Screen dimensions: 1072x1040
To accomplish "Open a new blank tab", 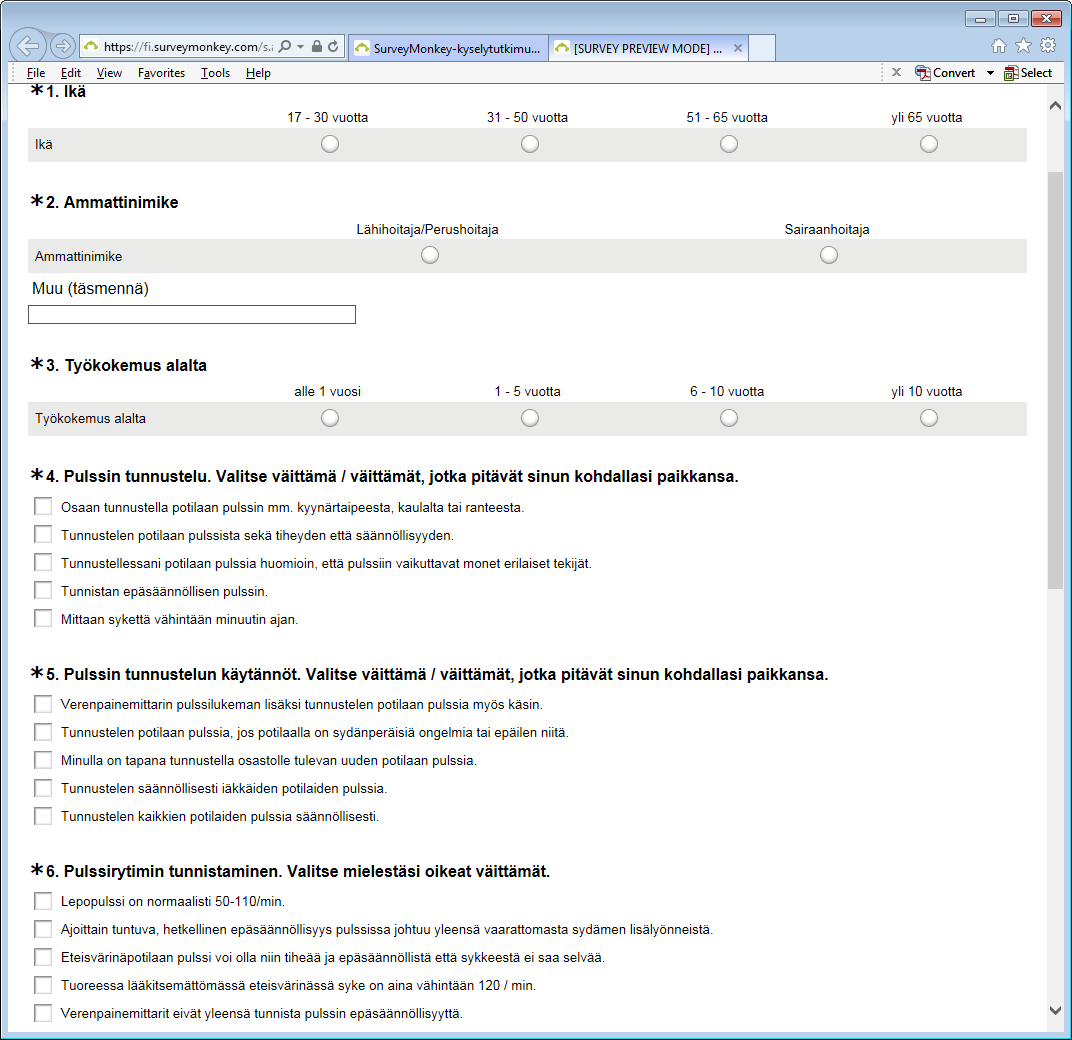I will point(762,48).
